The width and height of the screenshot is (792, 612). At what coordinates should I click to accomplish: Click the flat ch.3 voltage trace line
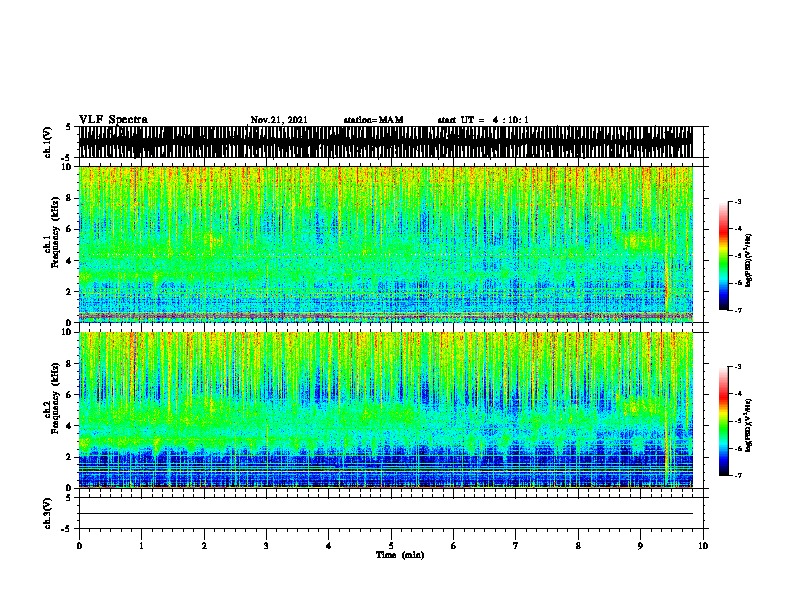[386, 514]
